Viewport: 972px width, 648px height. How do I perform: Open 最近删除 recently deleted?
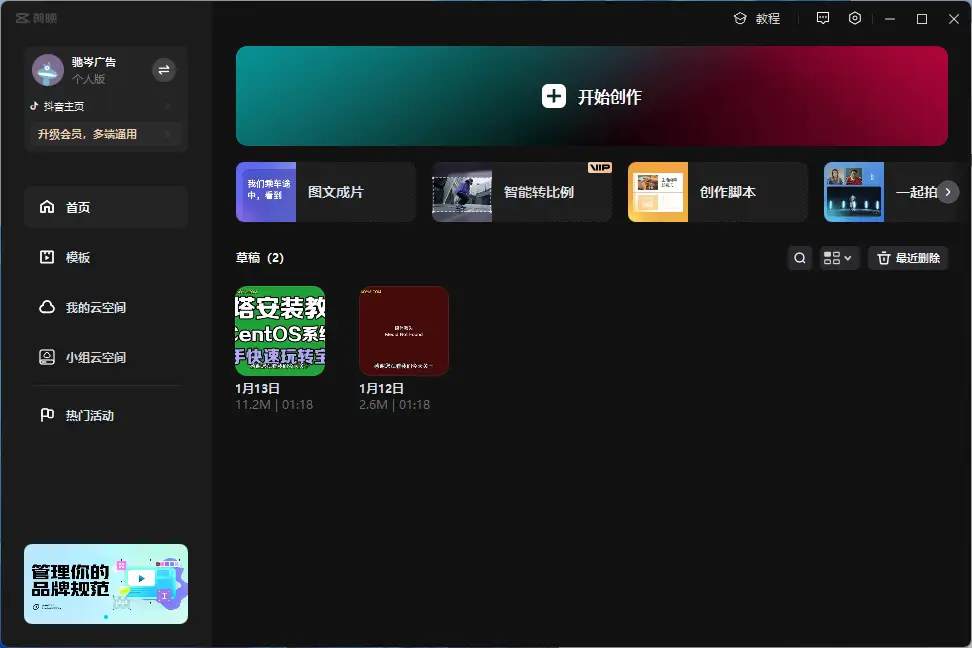click(908, 258)
